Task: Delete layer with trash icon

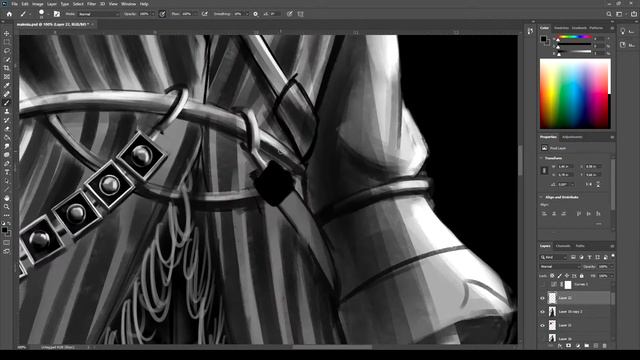Action: pos(604,346)
